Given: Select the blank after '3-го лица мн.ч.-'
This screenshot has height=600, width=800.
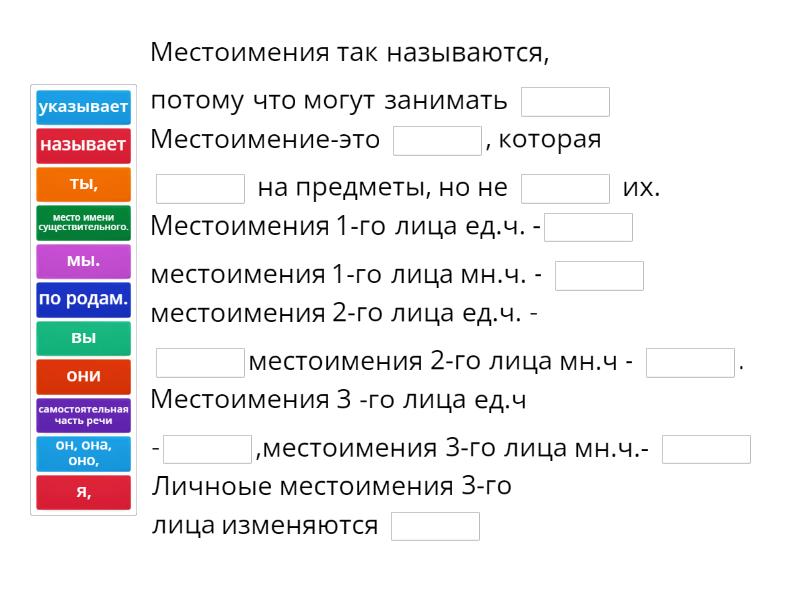Looking at the screenshot, I should click(706, 450).
